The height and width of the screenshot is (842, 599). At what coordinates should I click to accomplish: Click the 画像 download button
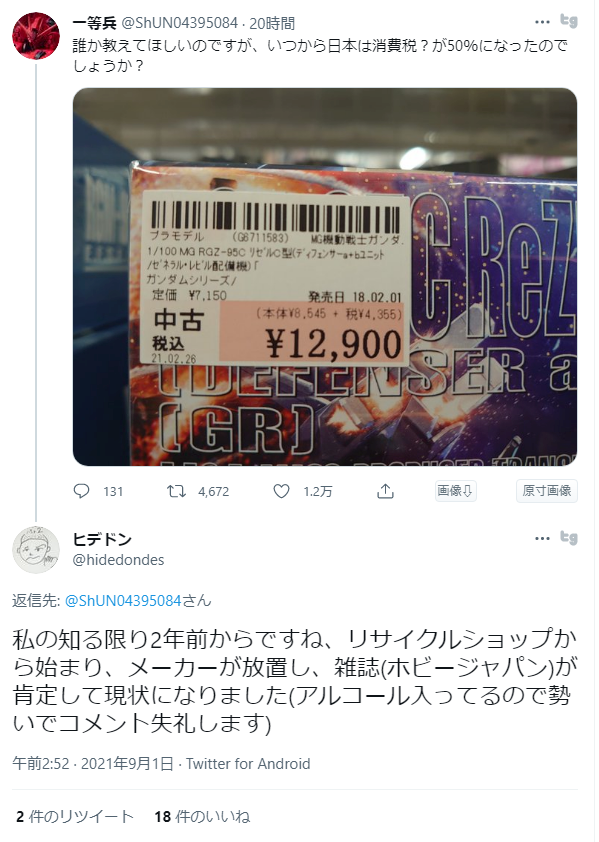click(455, 491)
